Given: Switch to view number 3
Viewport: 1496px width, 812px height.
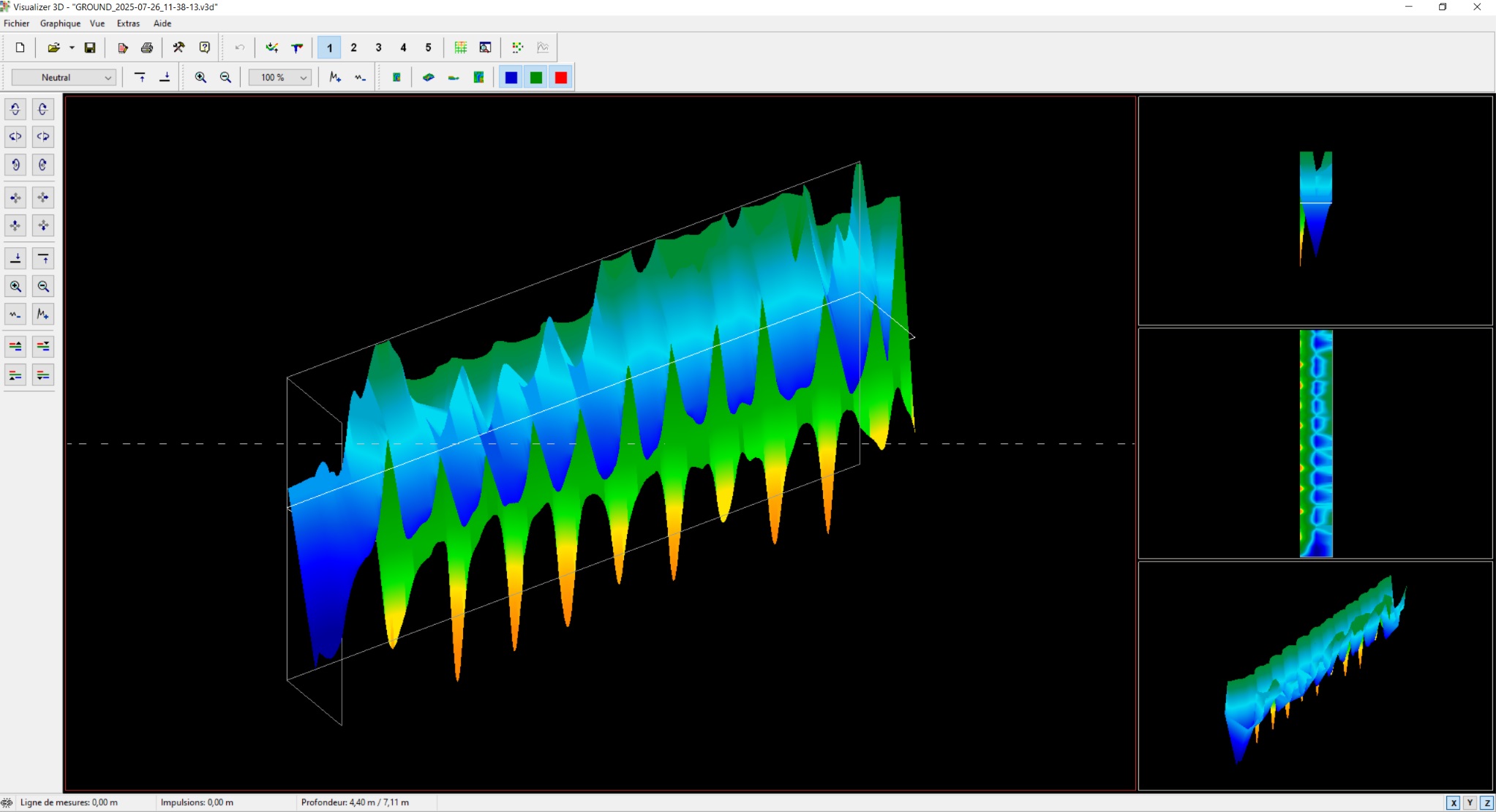Looking at the screenshot, I should [x=378, y=48].
